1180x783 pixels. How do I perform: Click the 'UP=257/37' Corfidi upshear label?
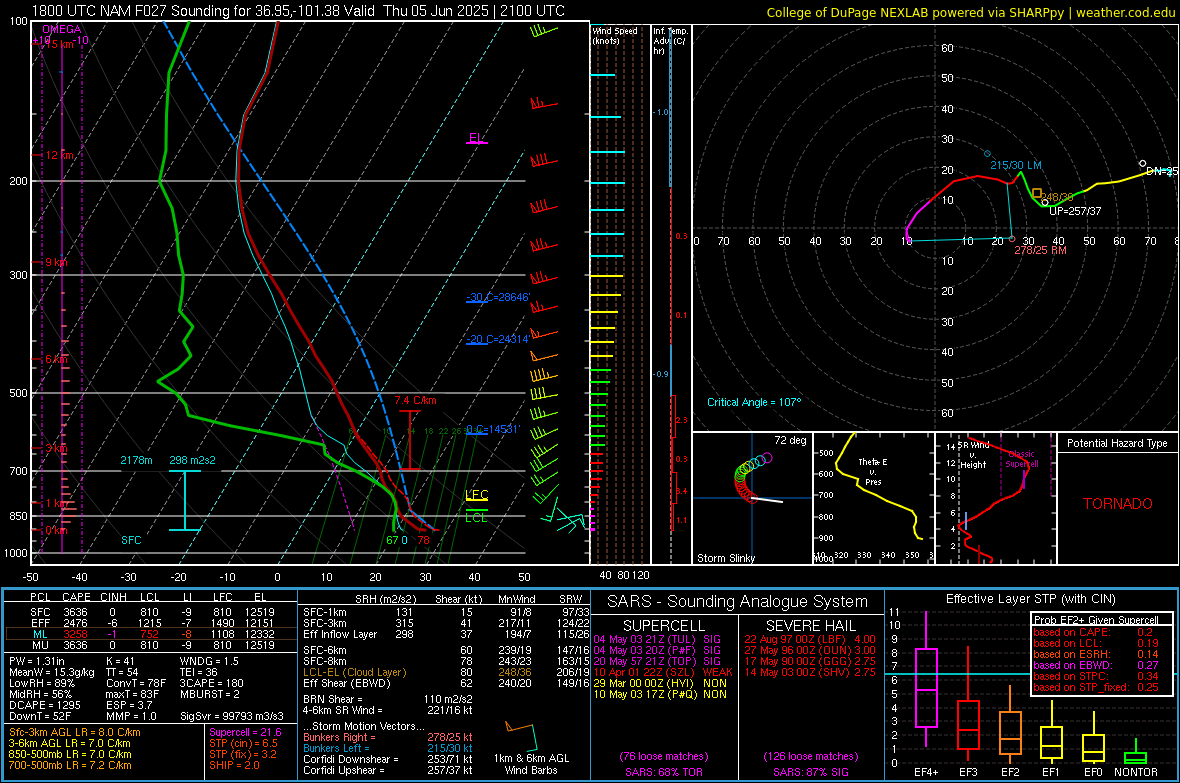1075,211
